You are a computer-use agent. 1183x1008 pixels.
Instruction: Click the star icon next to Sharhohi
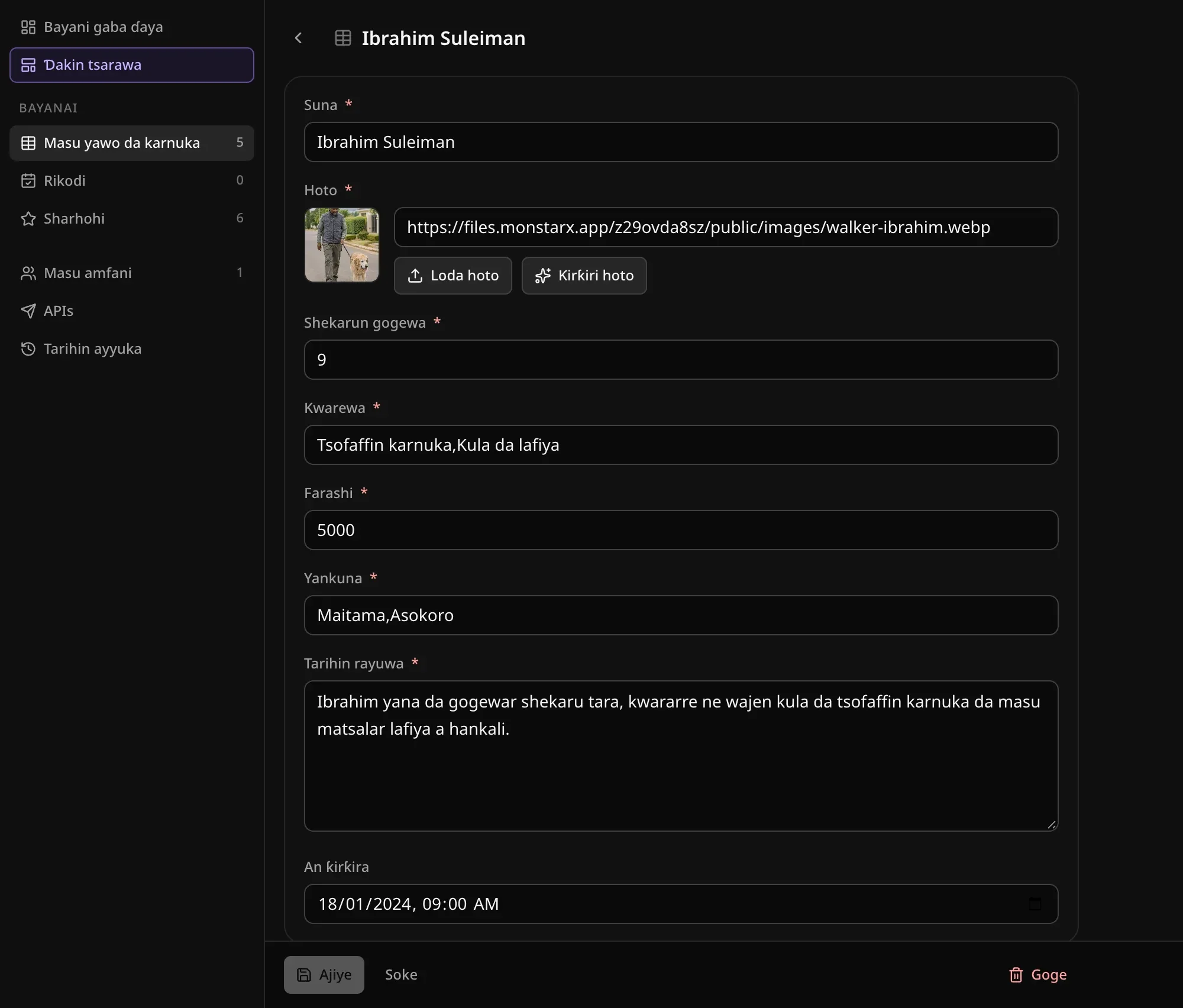[28, 219]
